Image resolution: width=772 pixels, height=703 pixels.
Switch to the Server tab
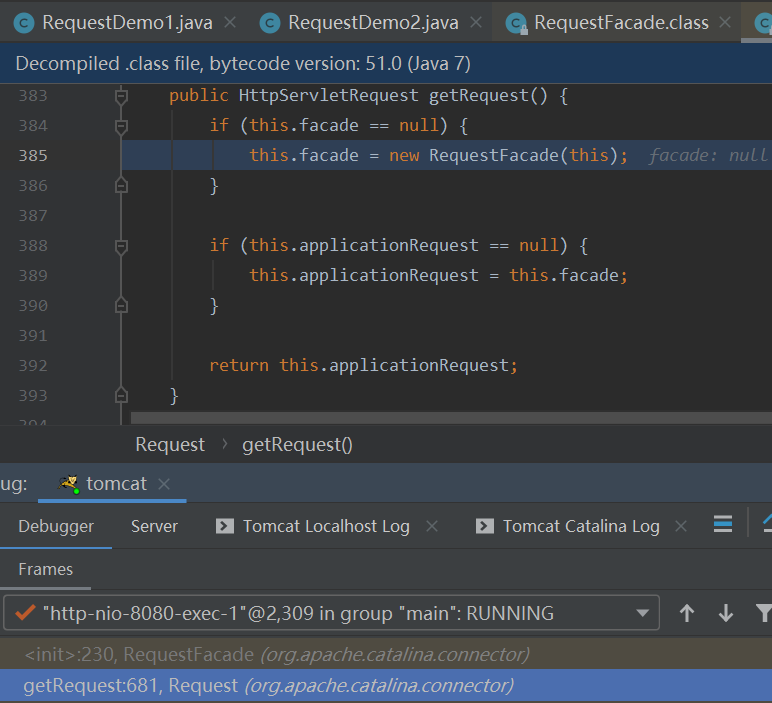[154, 526]
